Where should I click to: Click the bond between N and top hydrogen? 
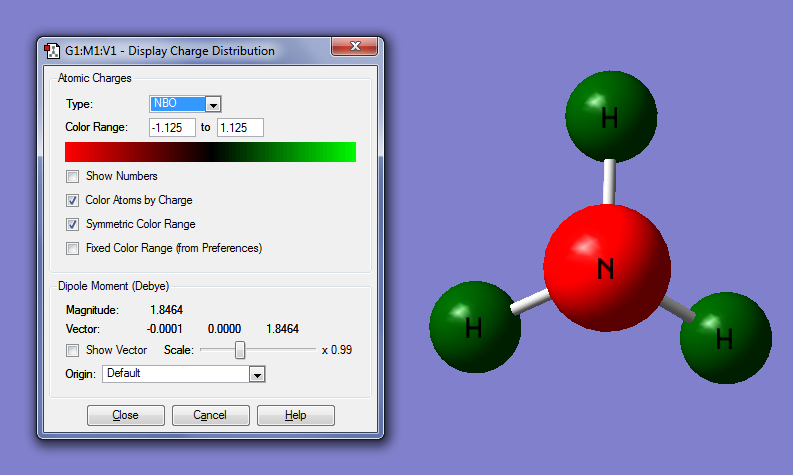609,182
